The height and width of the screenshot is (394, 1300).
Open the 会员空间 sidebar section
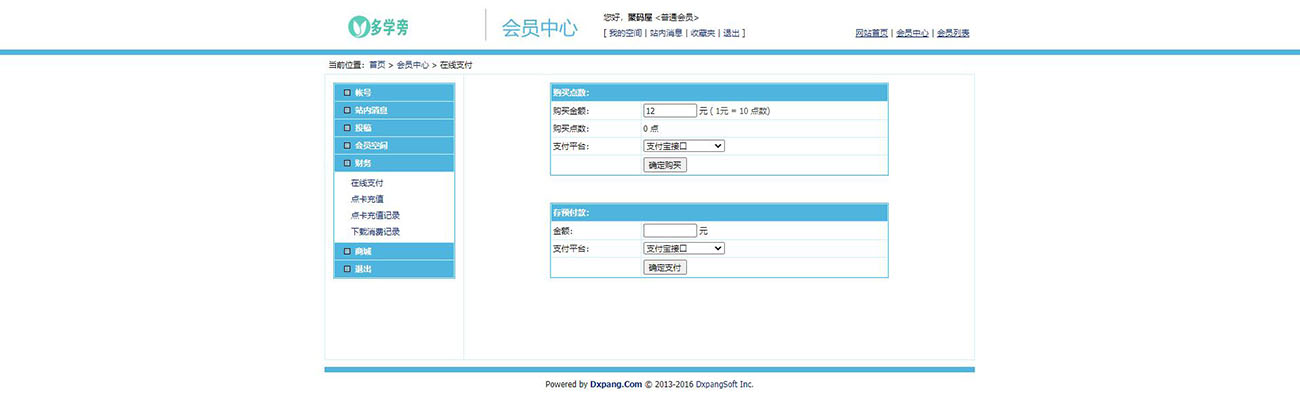(394, 145)
